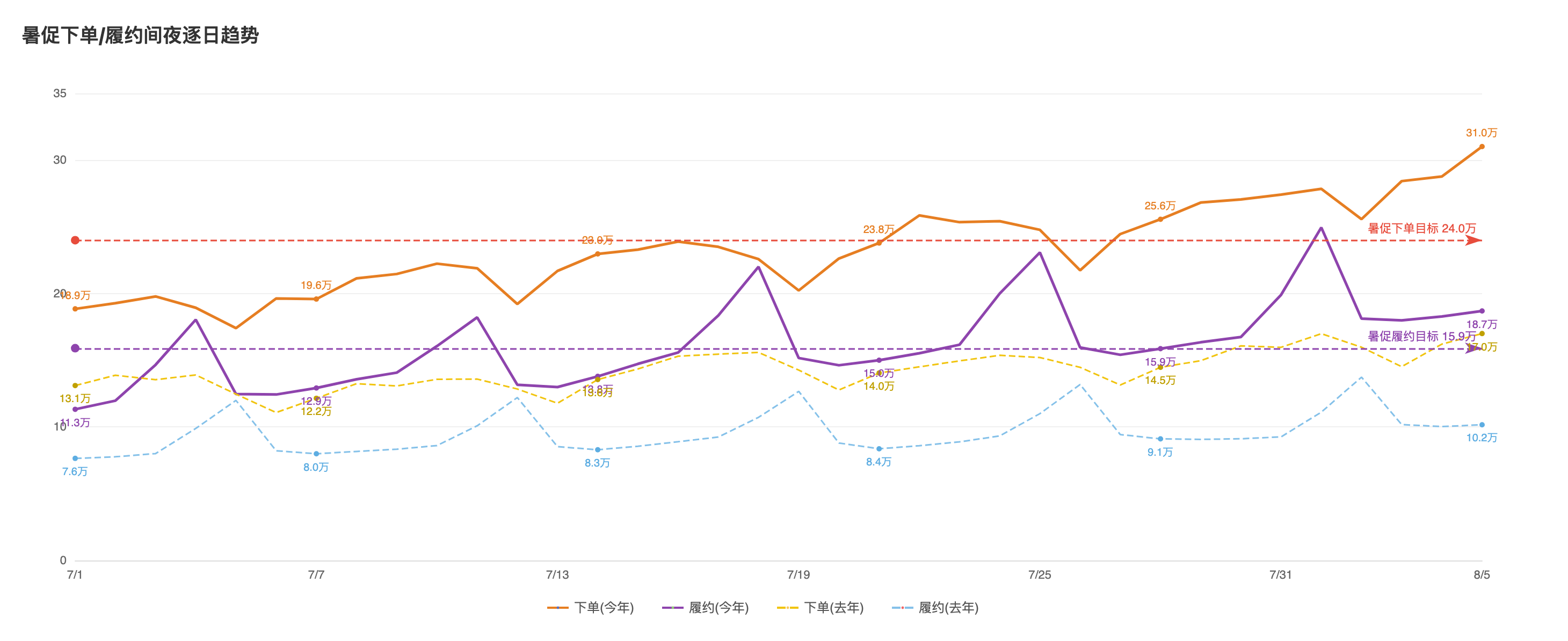Screen dimensions: 1568x641
Task: Click the red arrowhead ending the 下单目标 line
Action: point(1473,241)
